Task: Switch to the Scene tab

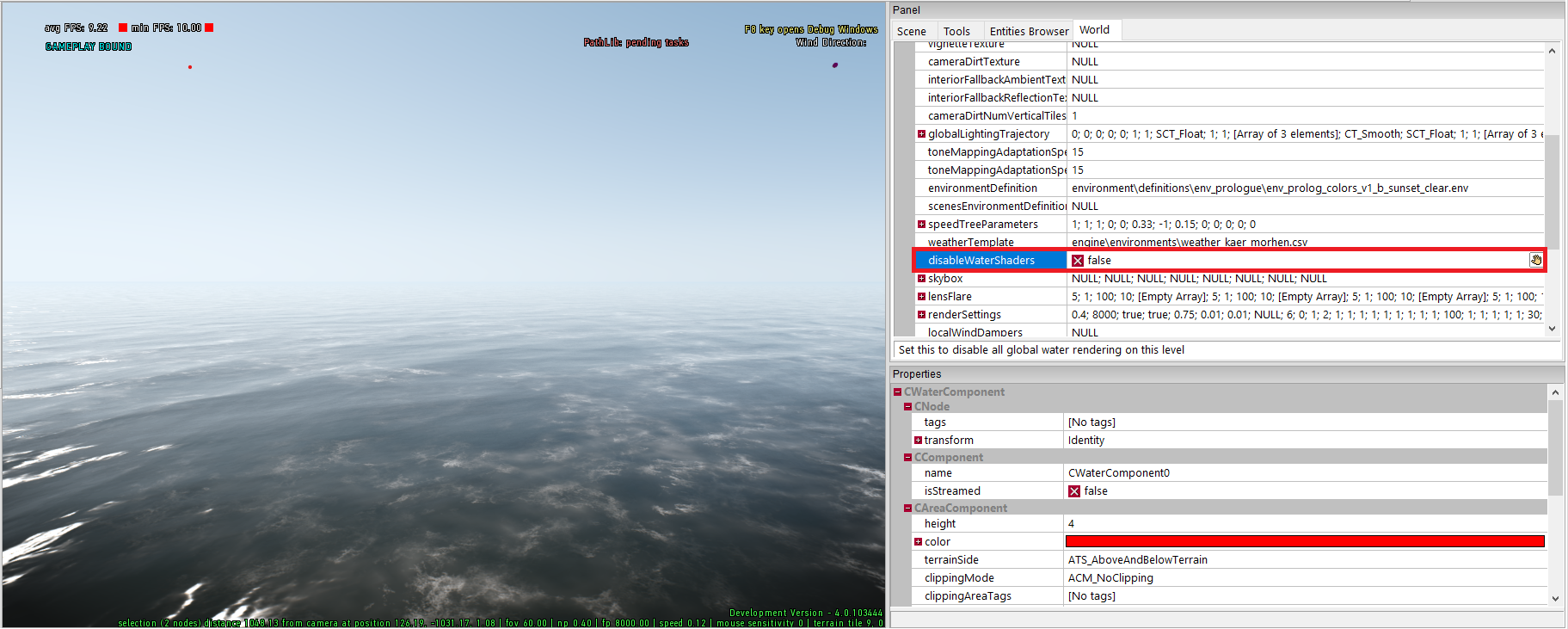Action: [911, 31]
